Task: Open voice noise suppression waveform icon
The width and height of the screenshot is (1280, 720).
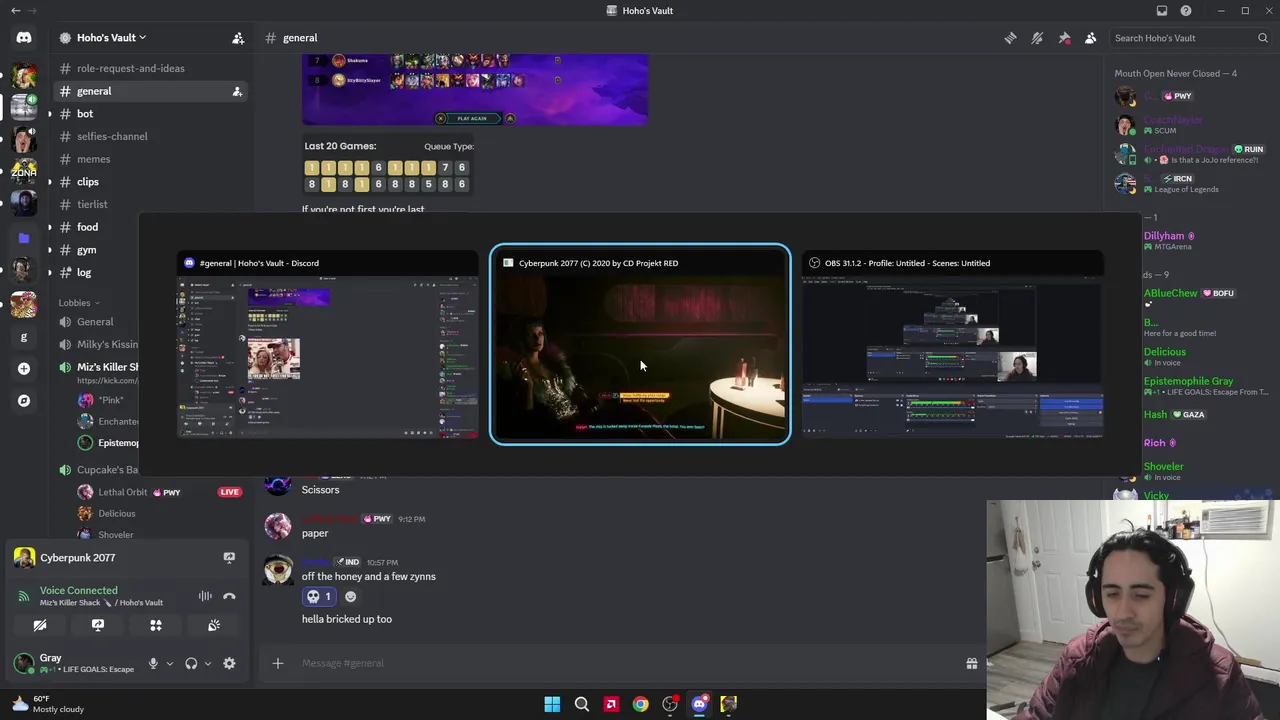Action: (x=205, y=596)
